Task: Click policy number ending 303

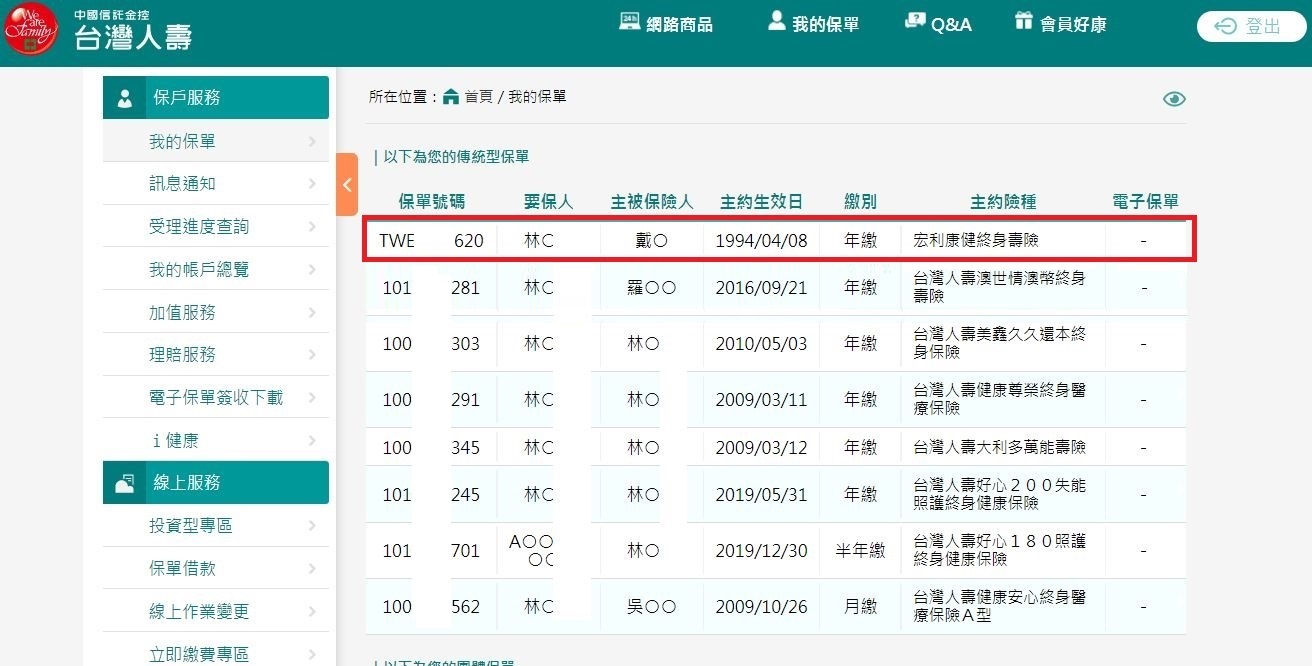Action: 431,344
